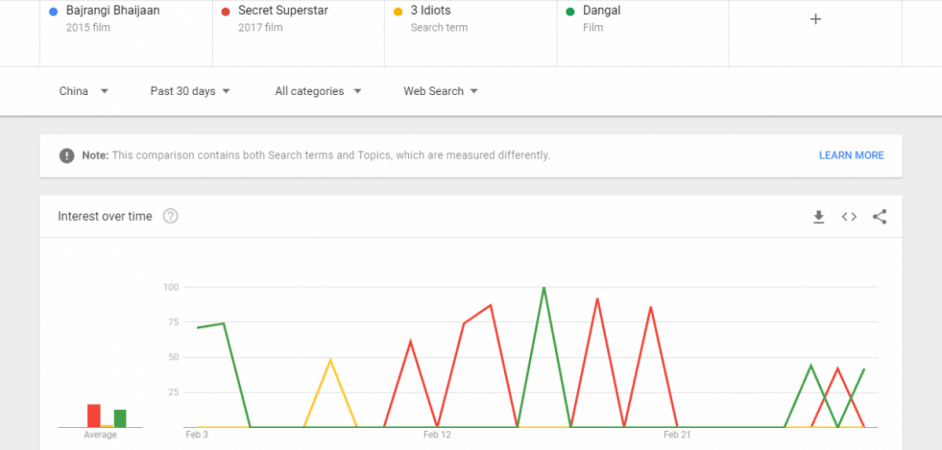Click the 50 y-axis value

tap(174, 357)
